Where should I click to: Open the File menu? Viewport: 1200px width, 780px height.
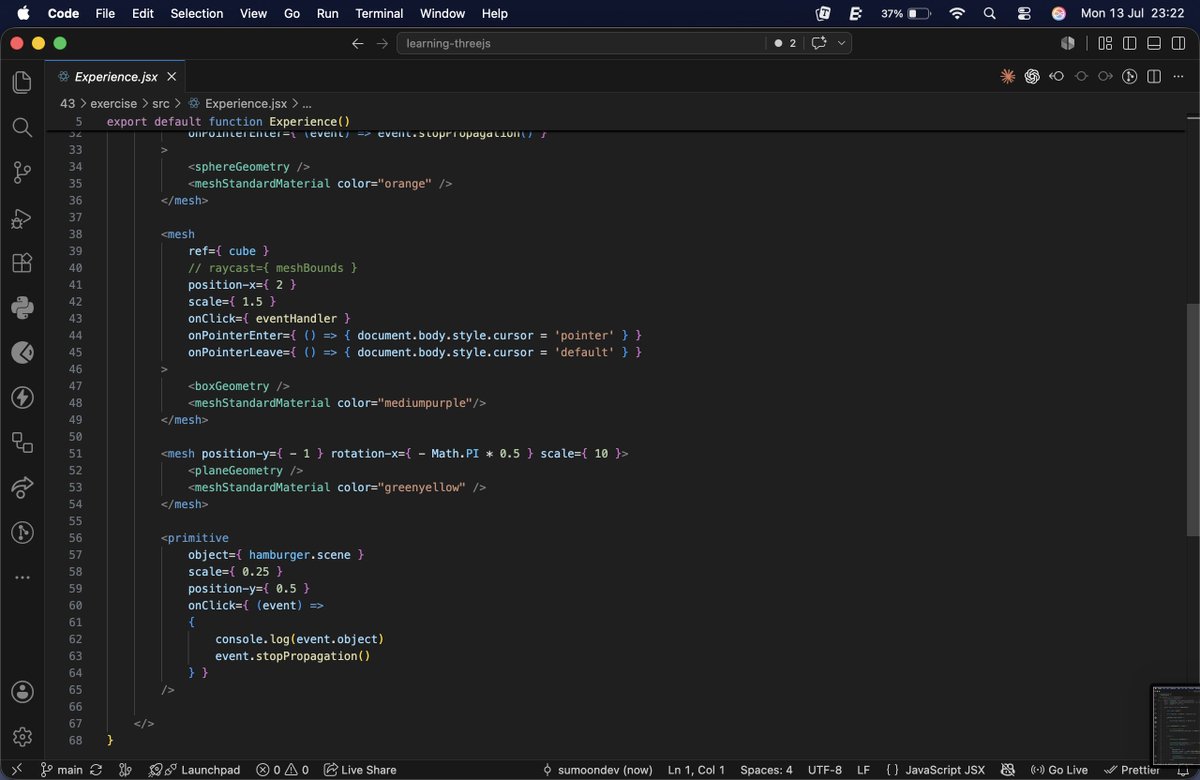105,13
